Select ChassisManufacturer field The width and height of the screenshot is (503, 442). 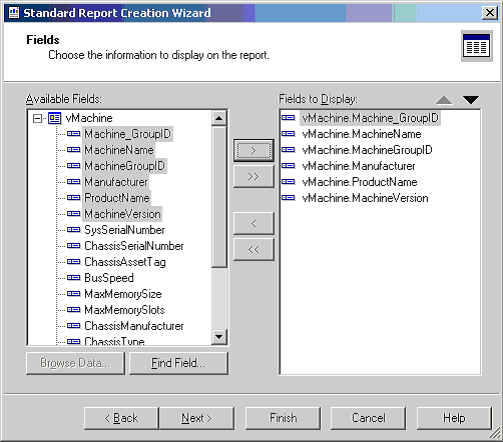coord(134,326)
